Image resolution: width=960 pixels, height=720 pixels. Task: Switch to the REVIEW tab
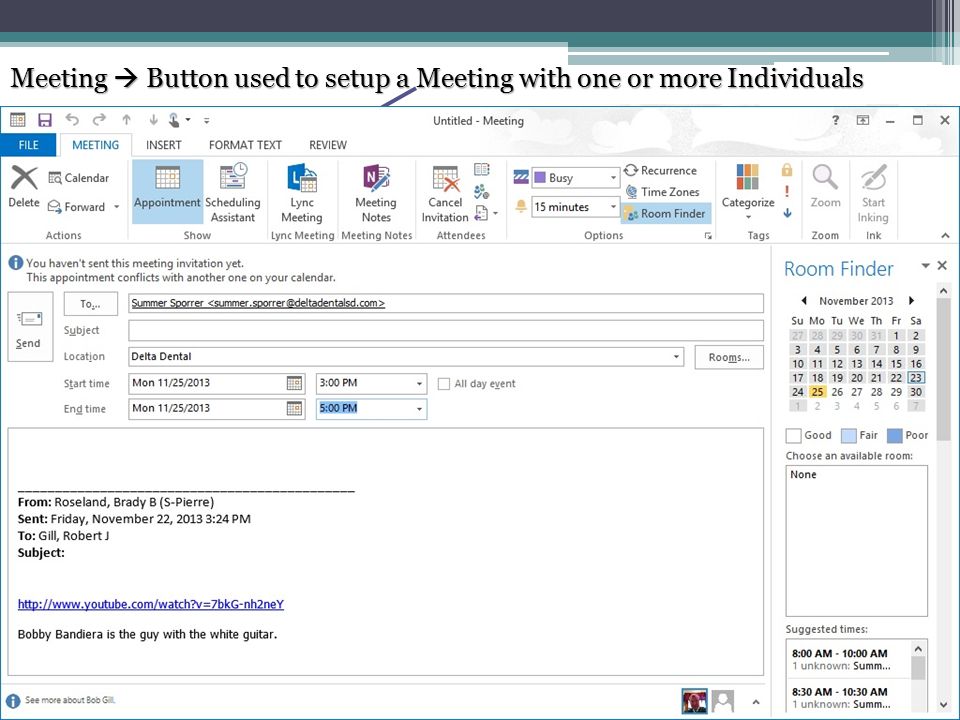[328, 145]
